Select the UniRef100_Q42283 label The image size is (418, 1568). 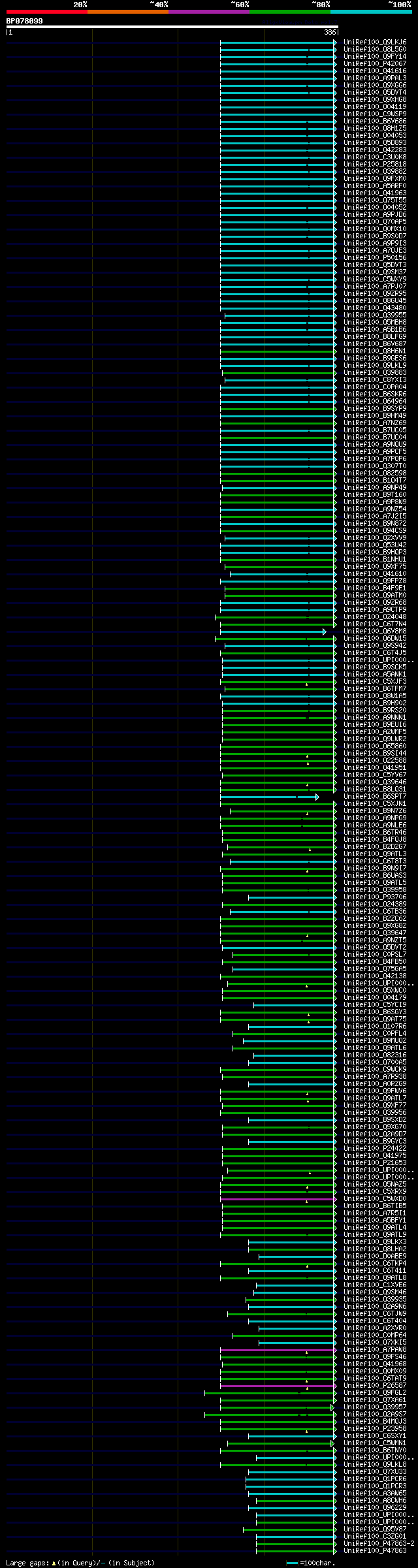click(x=375, y=150)
